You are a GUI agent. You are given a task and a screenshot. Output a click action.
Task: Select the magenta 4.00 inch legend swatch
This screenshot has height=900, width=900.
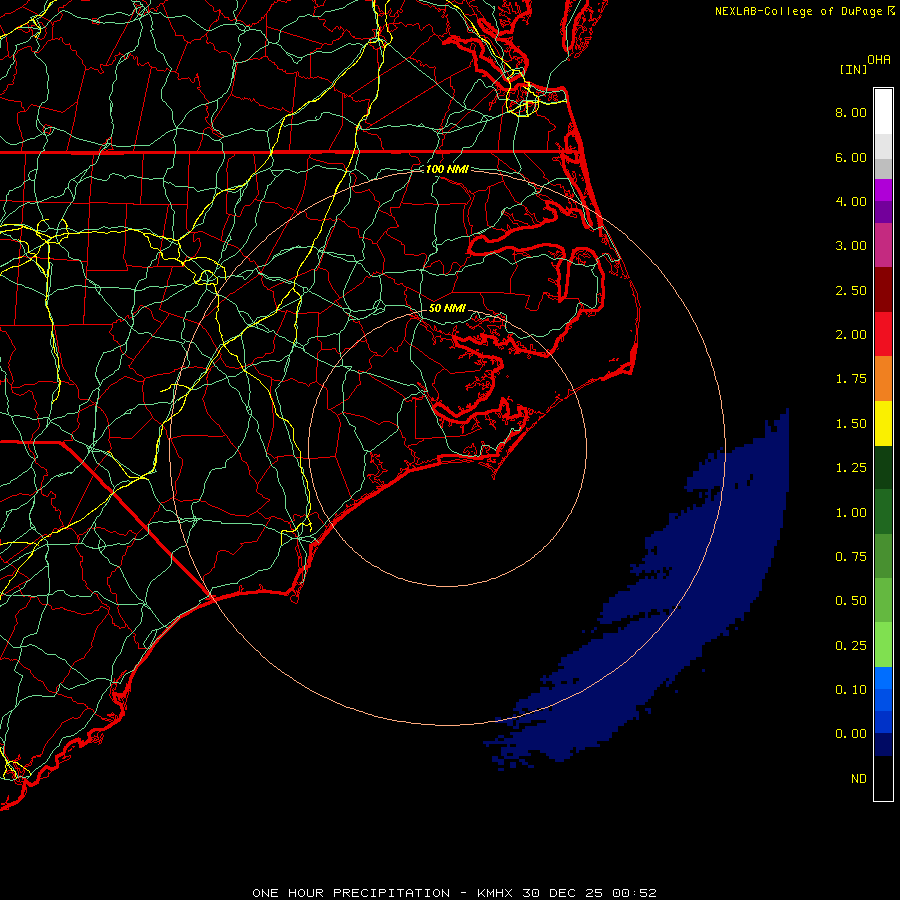click(883, 190)
